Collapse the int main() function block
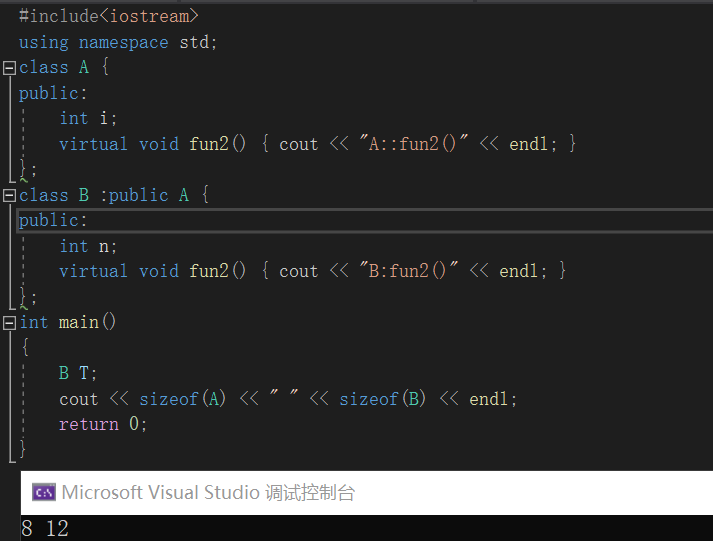 coord(9,323)
